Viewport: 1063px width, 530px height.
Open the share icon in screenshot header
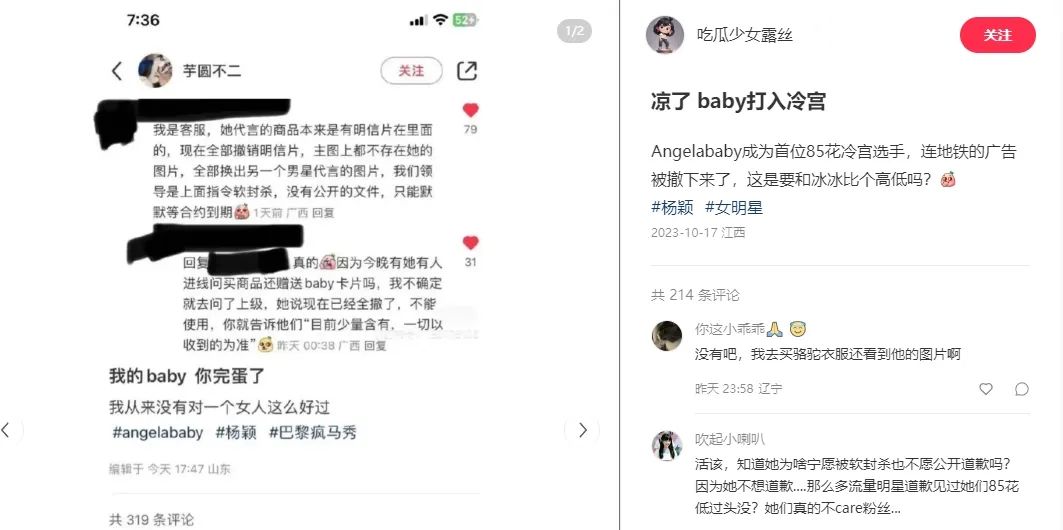tap(467, 70)
